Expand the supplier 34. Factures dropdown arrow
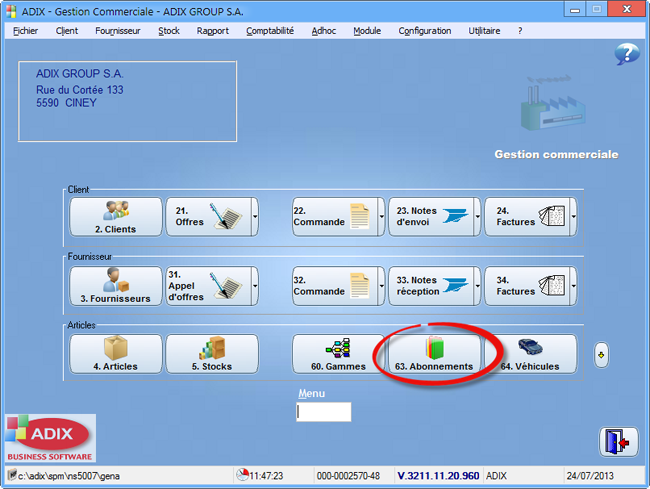 pyautogui.click(x=574, y=286)
